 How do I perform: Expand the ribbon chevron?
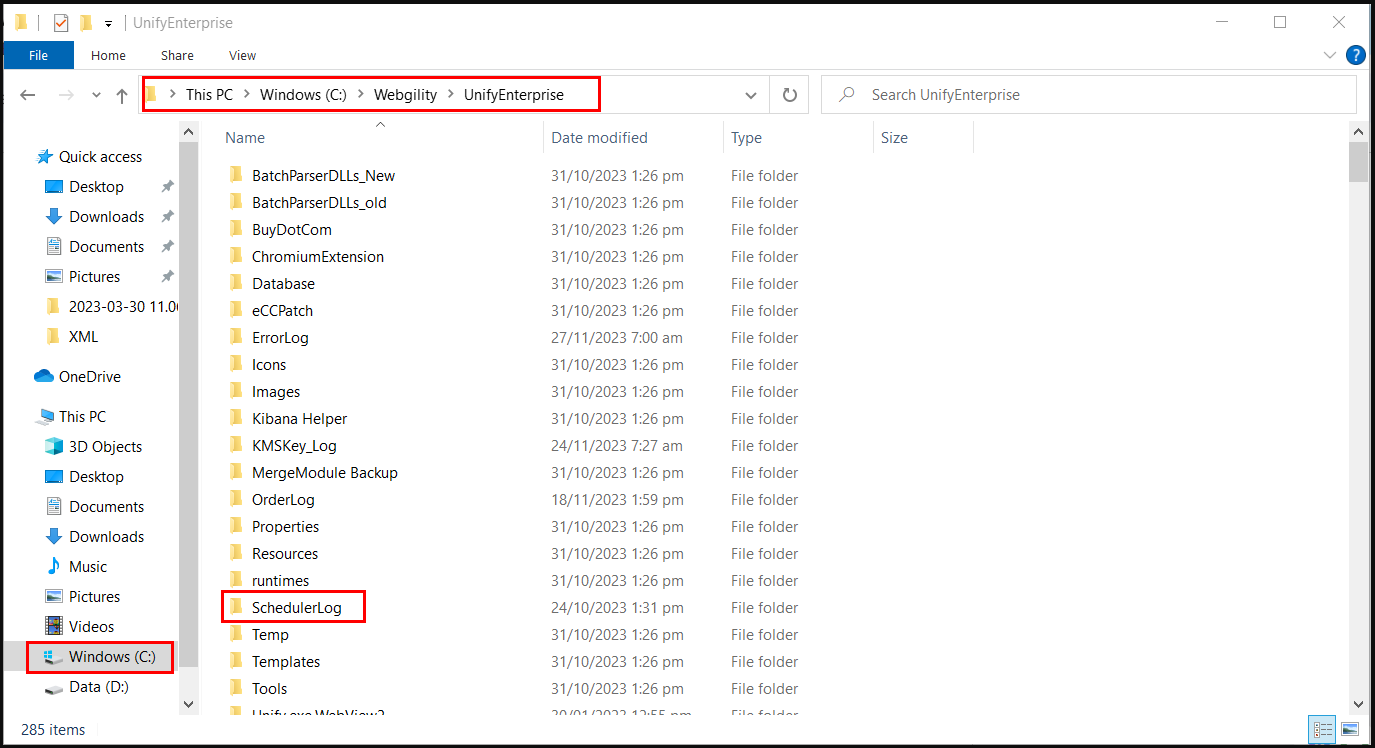coord(1330,55)
